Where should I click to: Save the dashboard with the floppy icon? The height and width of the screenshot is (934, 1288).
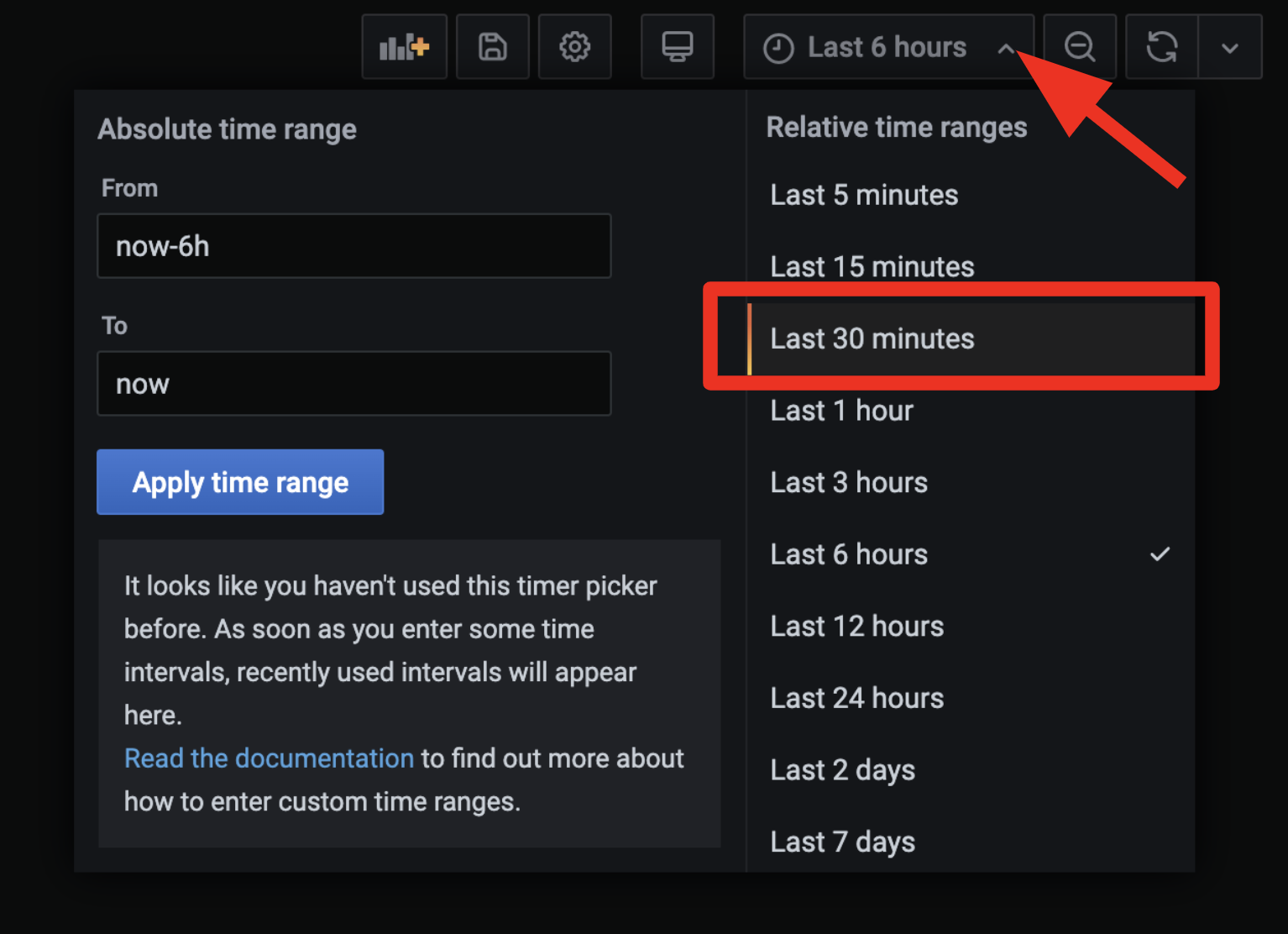[492, 47]
